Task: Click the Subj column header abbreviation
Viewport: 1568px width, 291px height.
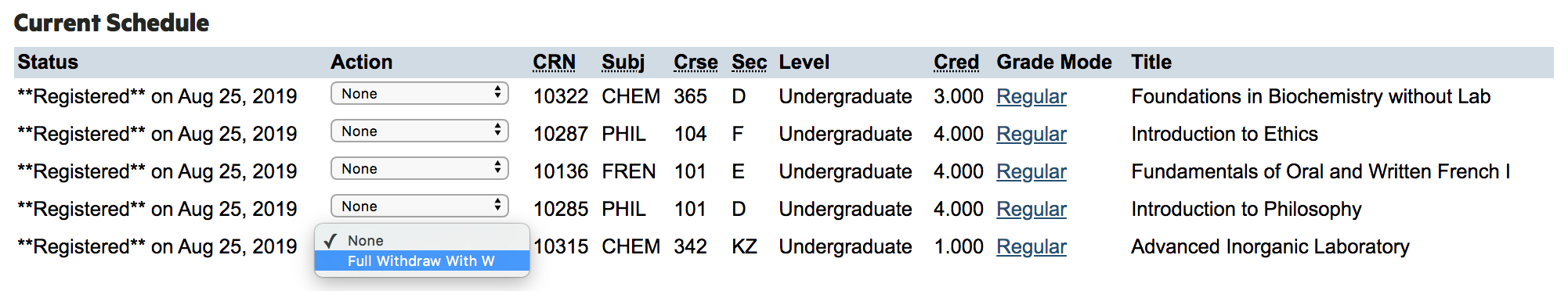Action: [x=623, y=63]
